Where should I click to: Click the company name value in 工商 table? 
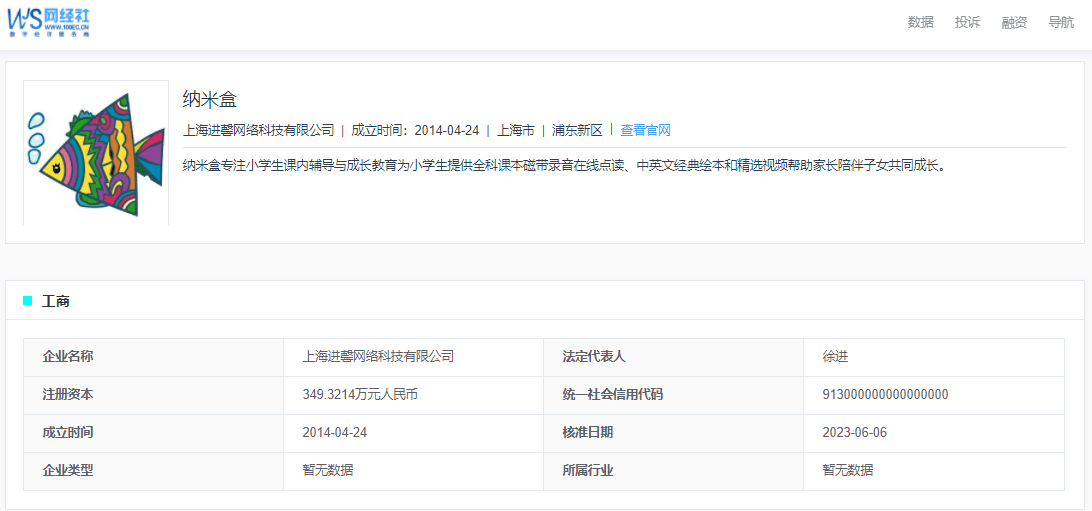[x=378, y=357]
